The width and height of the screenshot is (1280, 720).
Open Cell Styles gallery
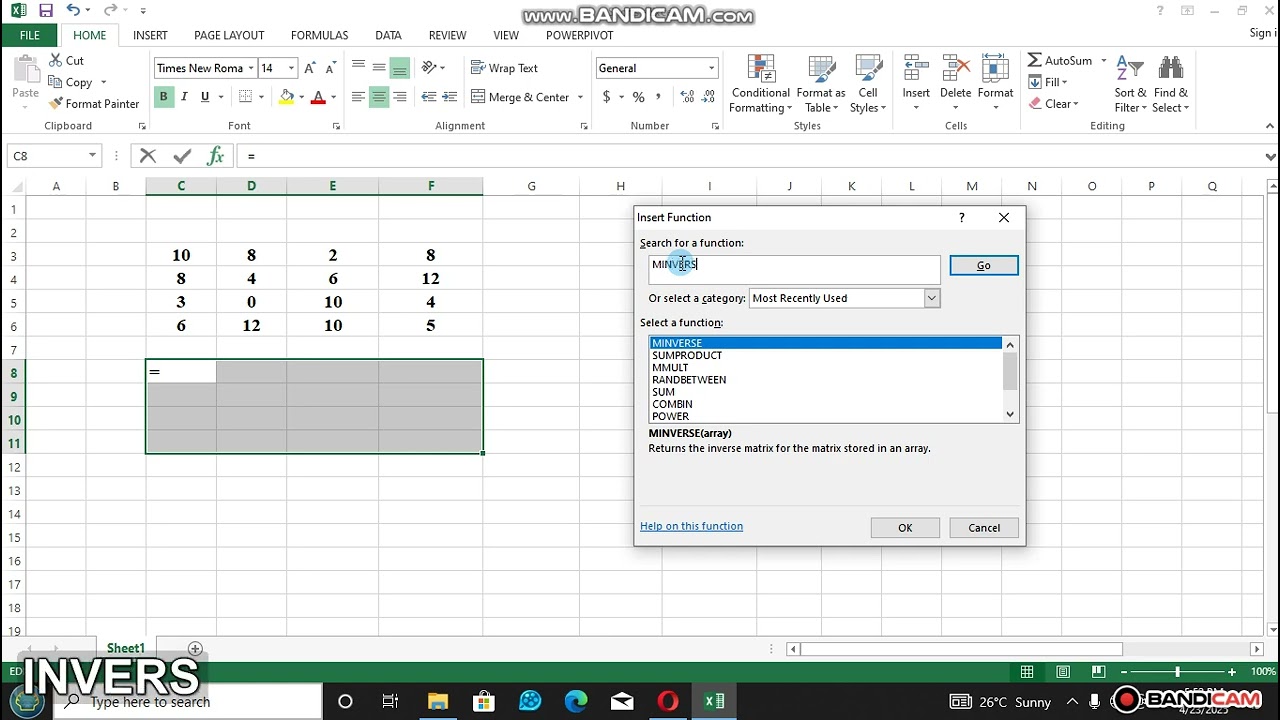pyautogui.click(x=868, y=84)
